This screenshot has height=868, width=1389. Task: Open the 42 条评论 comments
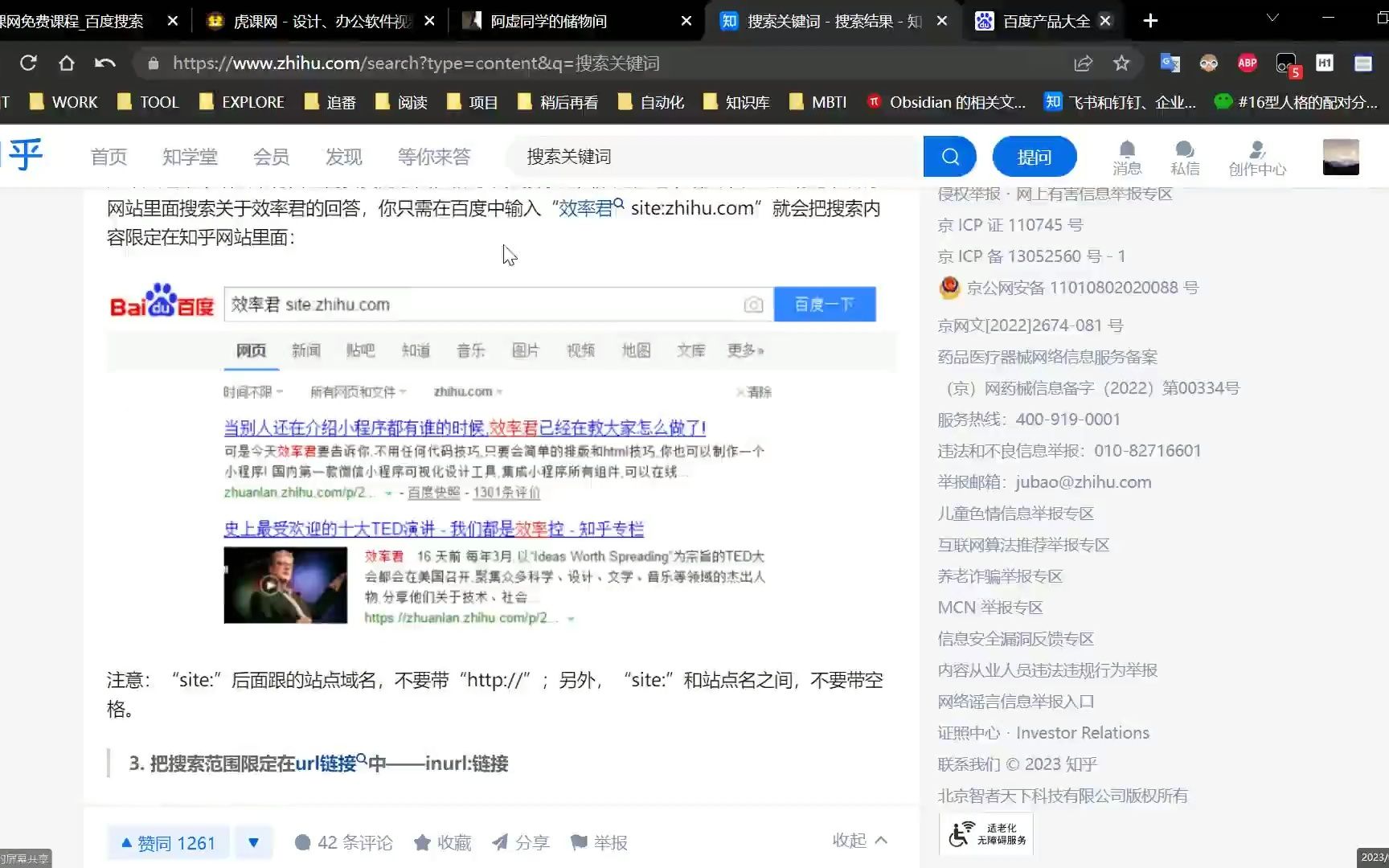[343, 842]
